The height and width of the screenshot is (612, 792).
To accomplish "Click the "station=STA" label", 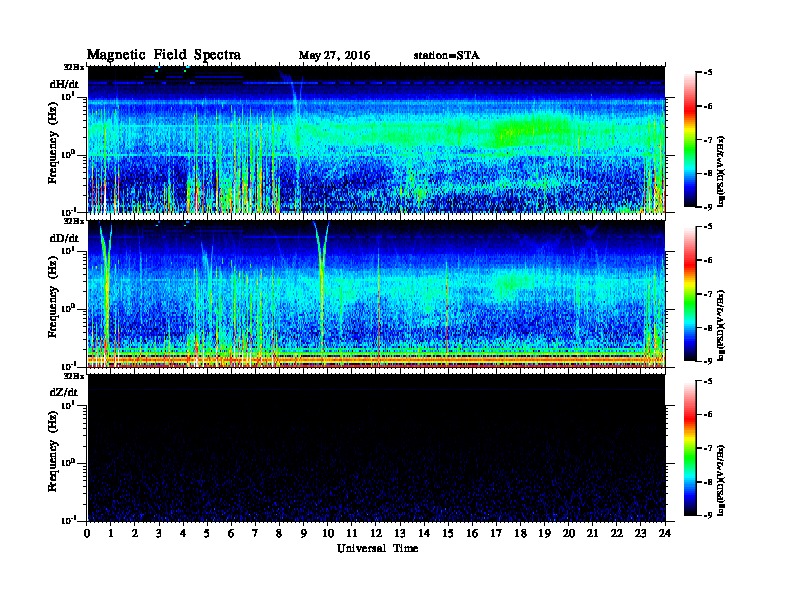I will (x=446, y=56).
